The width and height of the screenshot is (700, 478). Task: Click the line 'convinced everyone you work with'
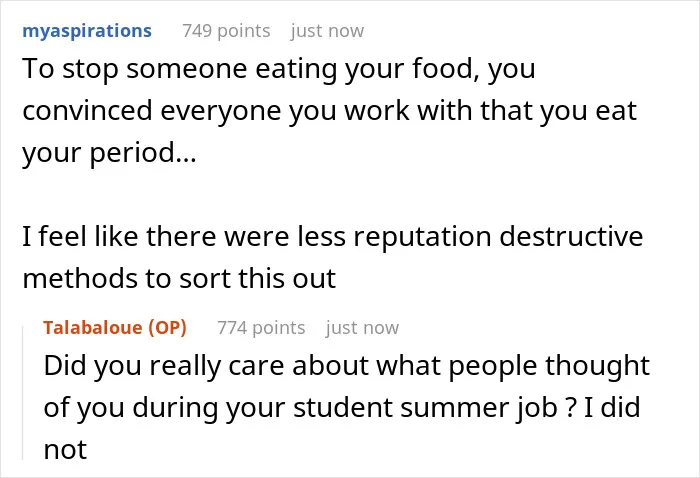329,111
